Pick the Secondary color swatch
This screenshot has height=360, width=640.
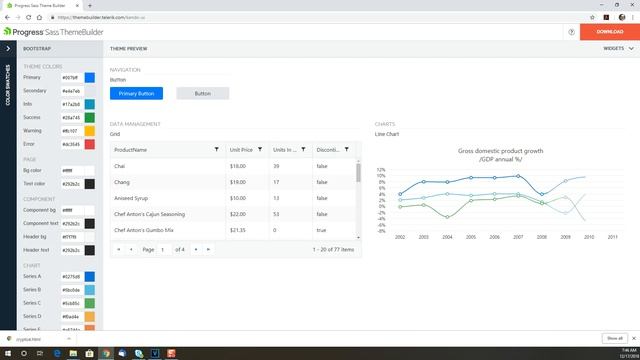(x=90, y=91)
